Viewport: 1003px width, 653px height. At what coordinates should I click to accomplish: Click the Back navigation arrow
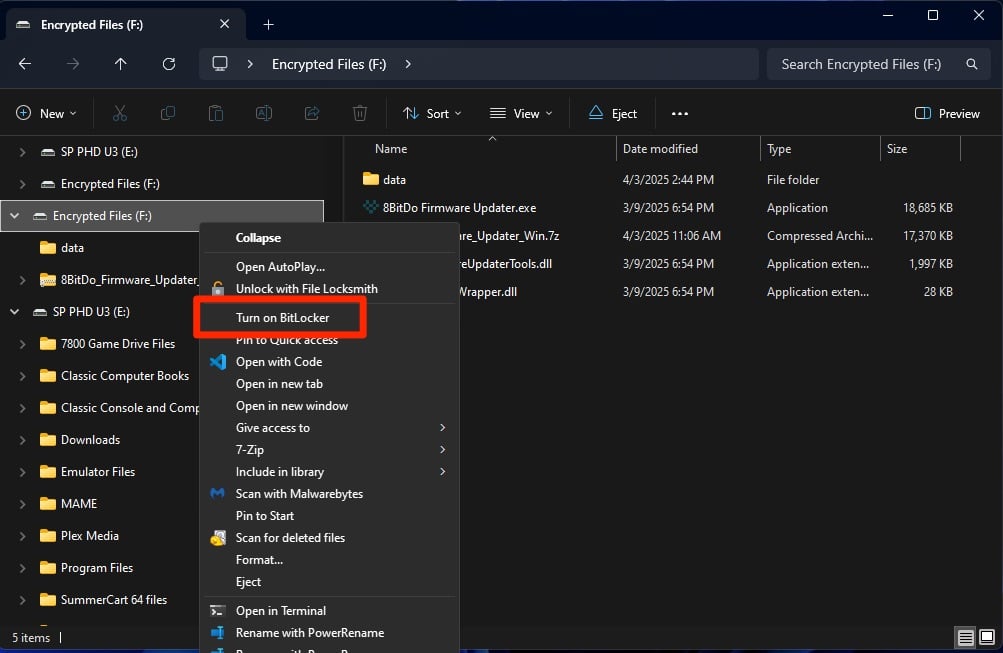pos(25,64)
